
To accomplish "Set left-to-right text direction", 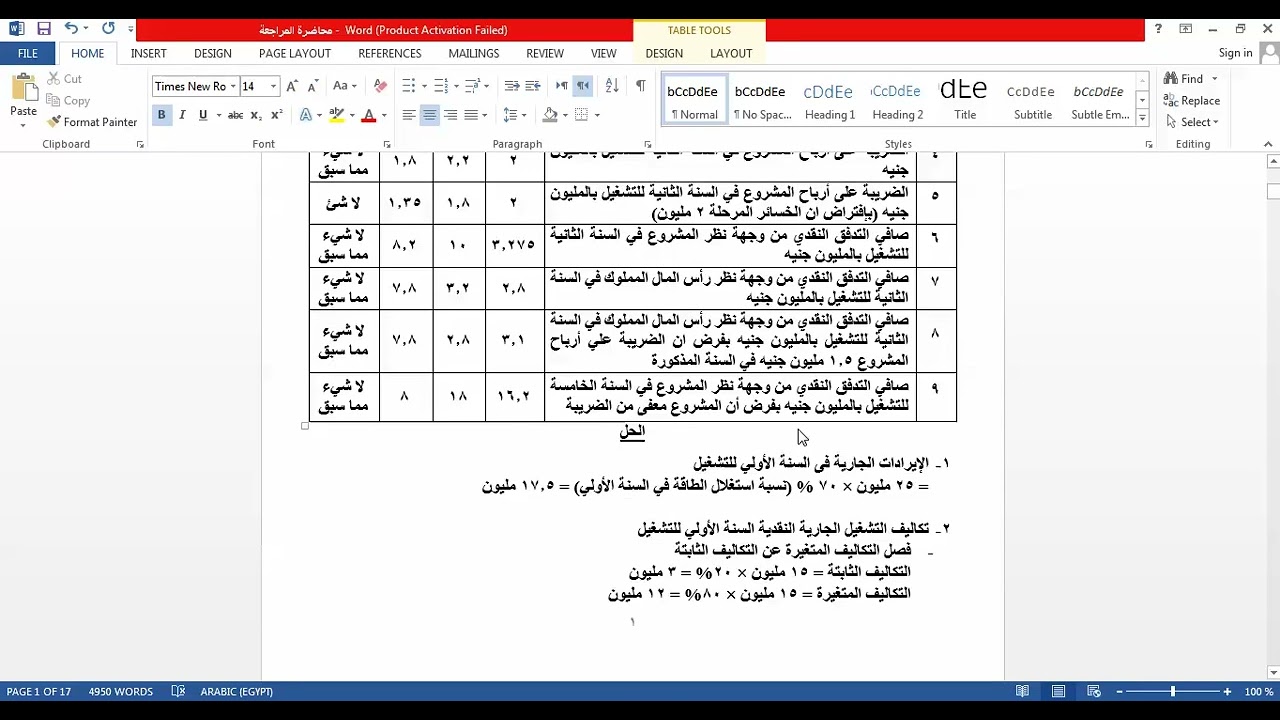I will coord(562,86).
